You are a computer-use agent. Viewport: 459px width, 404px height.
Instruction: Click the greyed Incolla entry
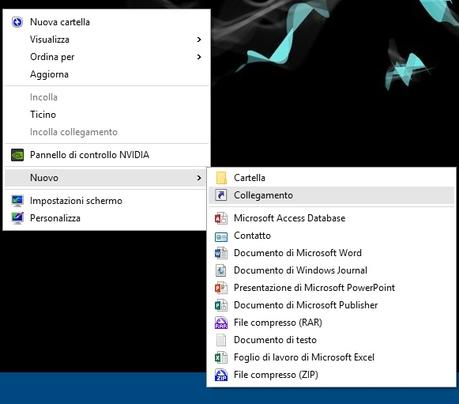(x=107, y=97)
